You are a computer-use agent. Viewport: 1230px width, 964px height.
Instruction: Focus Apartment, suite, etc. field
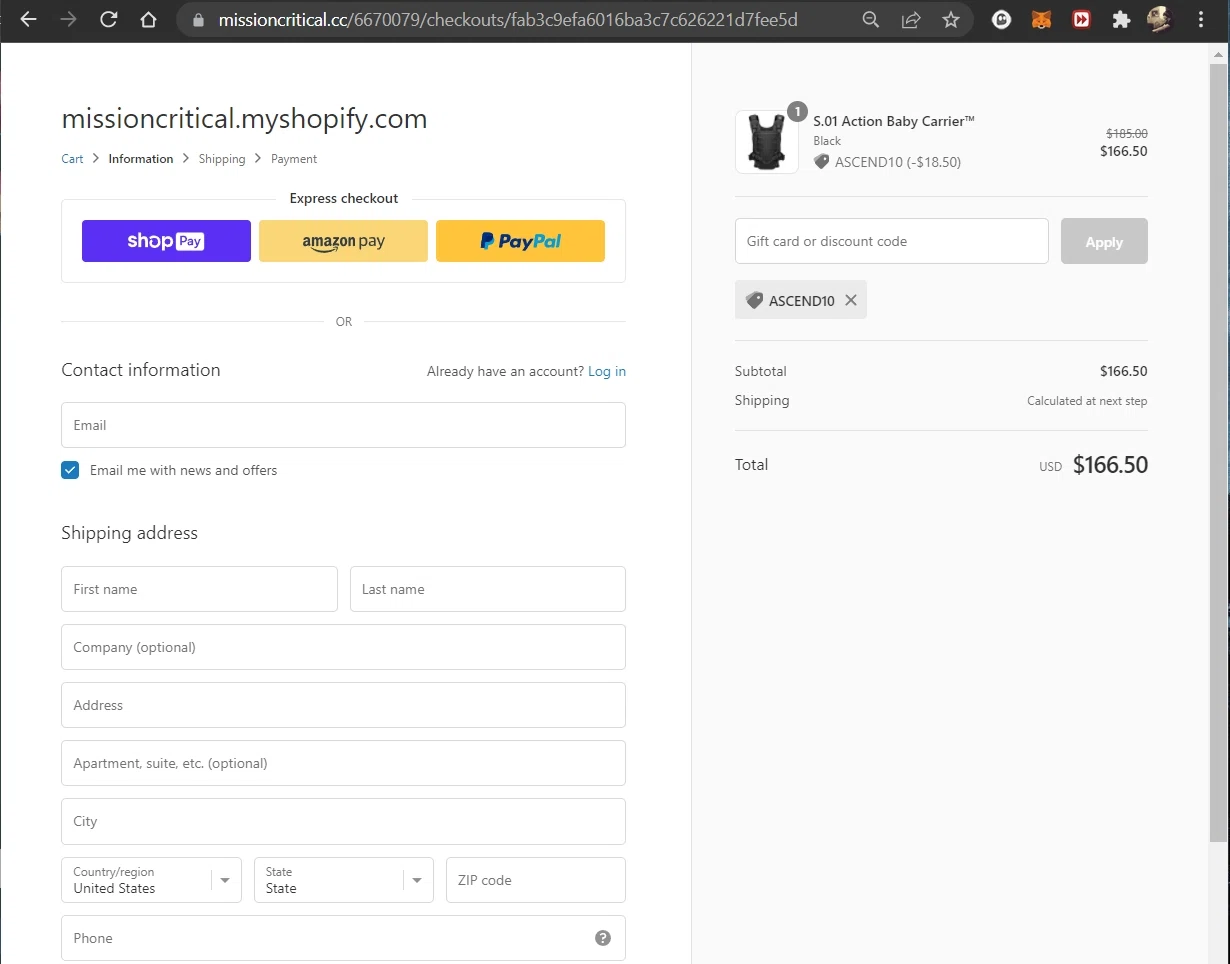tap(343, 763)
